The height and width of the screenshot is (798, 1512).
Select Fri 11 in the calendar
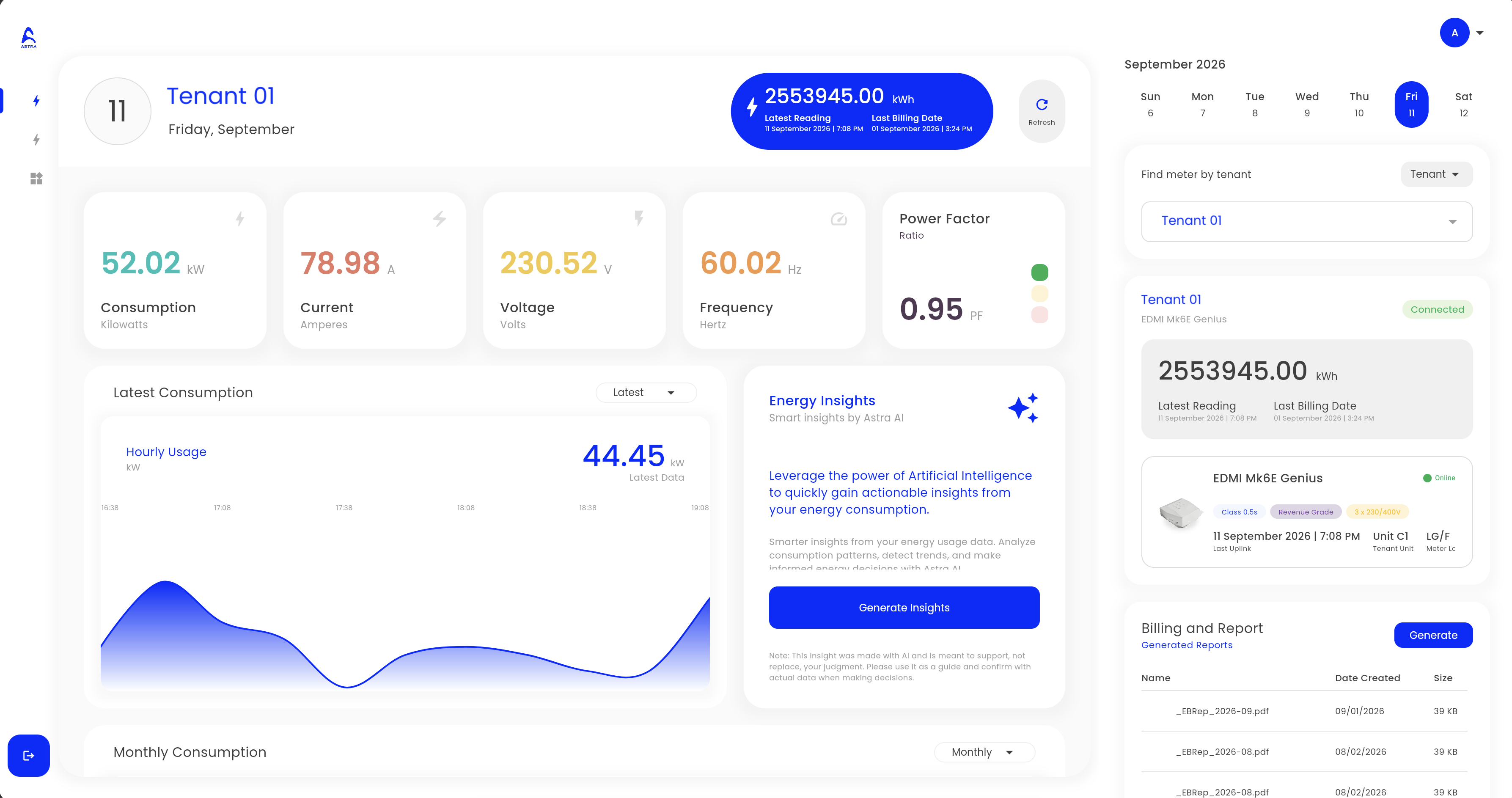[x=1411, y=105]
